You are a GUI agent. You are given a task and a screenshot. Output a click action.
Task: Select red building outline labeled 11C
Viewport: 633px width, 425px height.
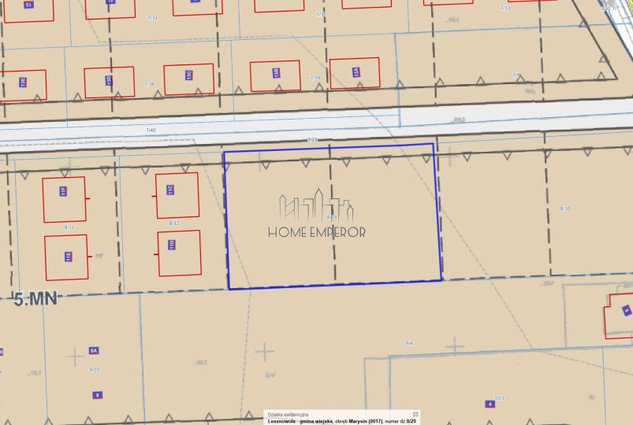click(177, 196)
